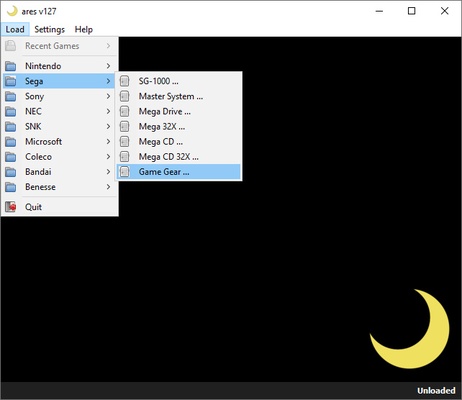Select the Mega CD ... entry
The height and width of the screenshot is (400, 462).
point(178,142)
